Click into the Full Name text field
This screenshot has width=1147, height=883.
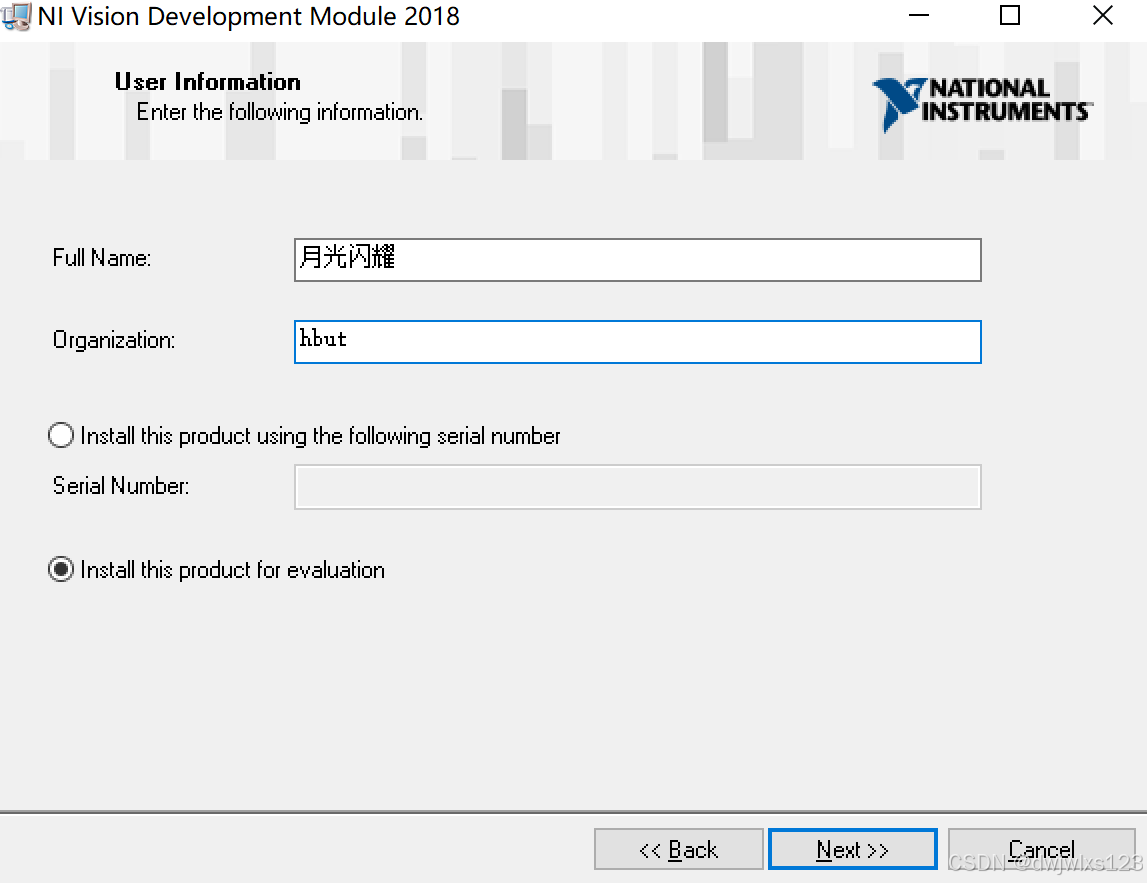[637, 259]
